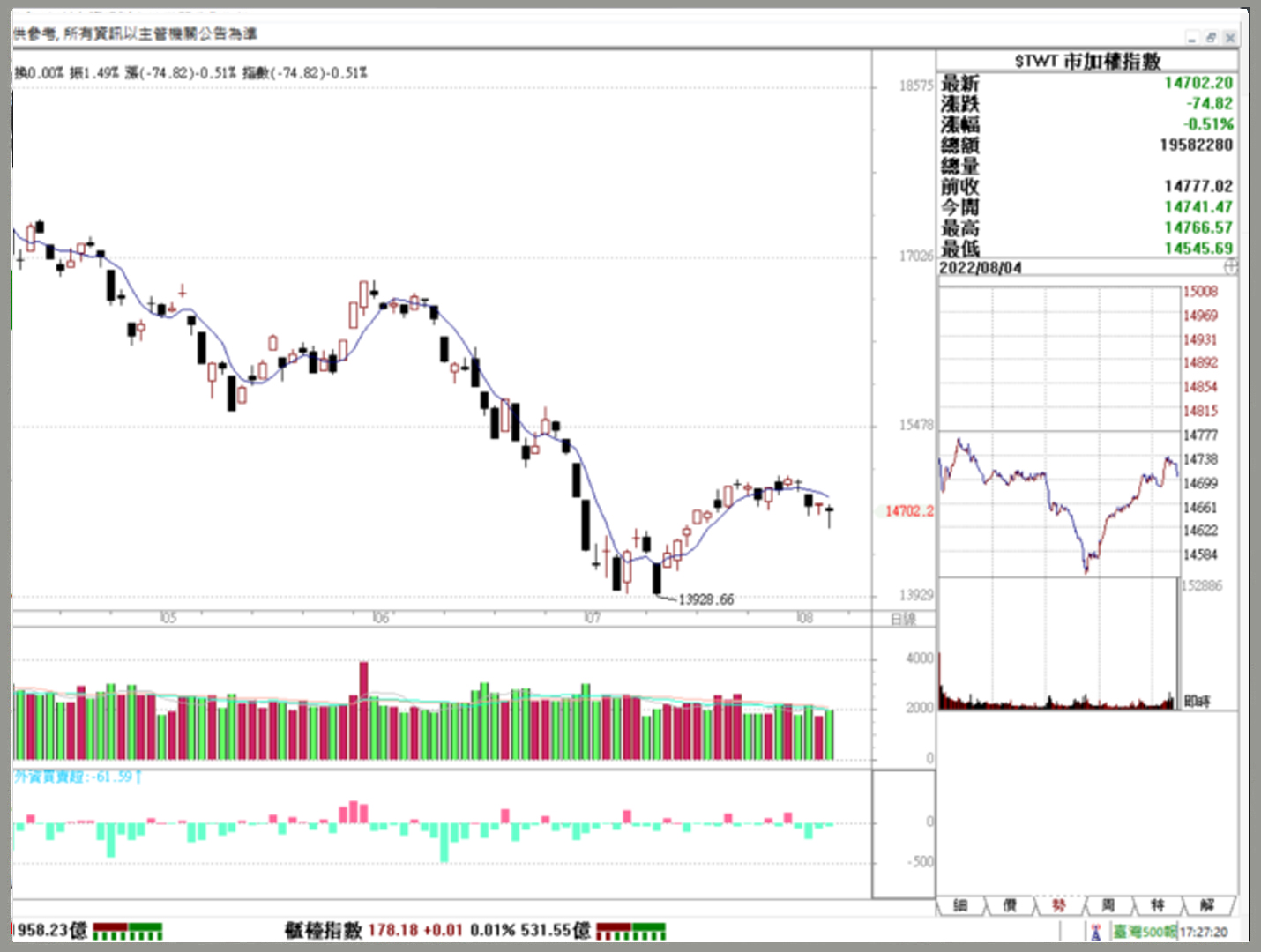Click the 05 month marker on the time axis

point(168,618)
